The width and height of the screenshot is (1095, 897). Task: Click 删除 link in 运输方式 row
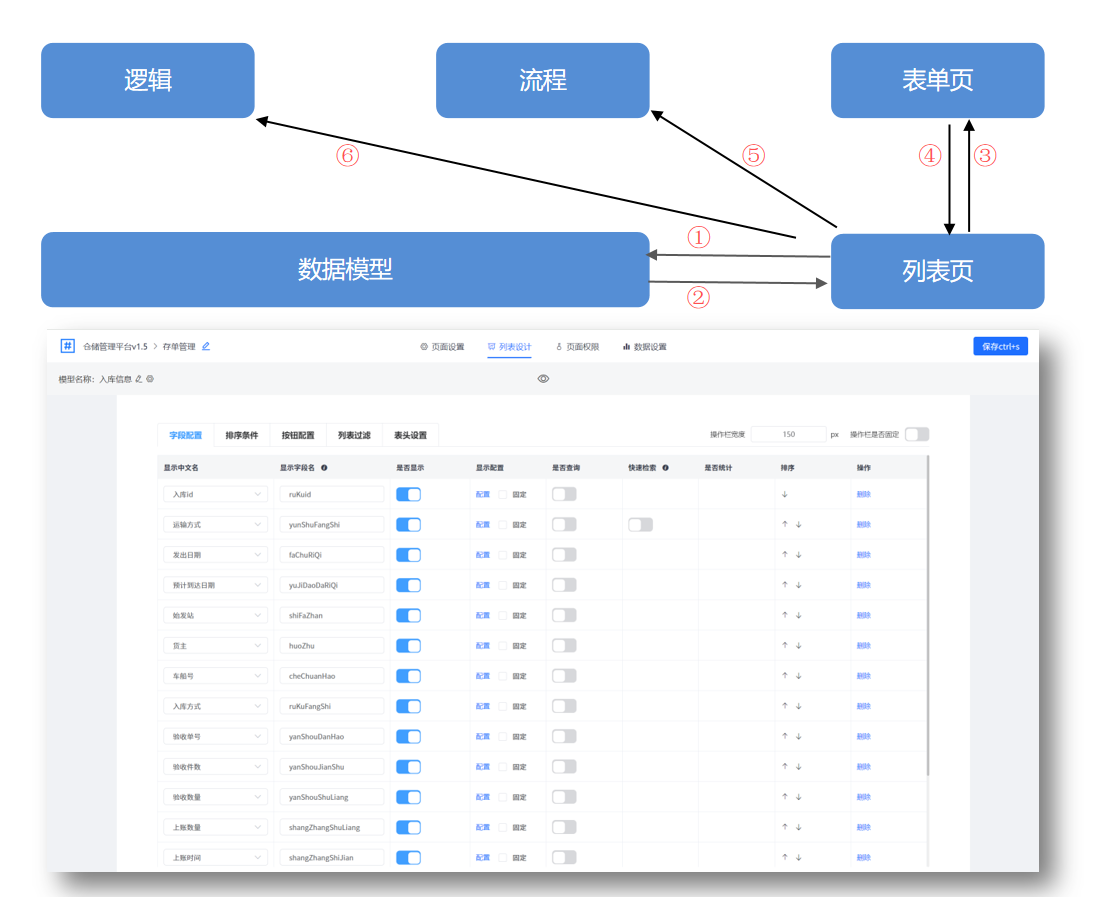(864, 524)
